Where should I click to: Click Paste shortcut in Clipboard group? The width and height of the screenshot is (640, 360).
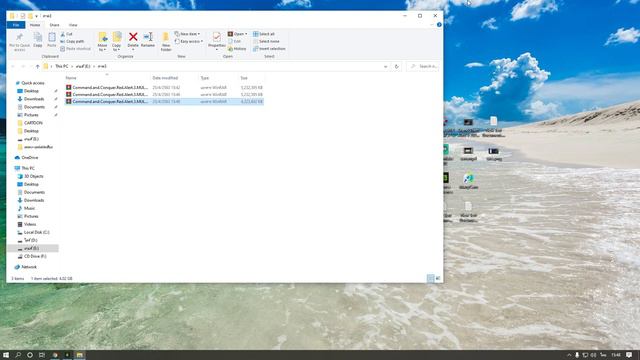(x=76, y=49)
